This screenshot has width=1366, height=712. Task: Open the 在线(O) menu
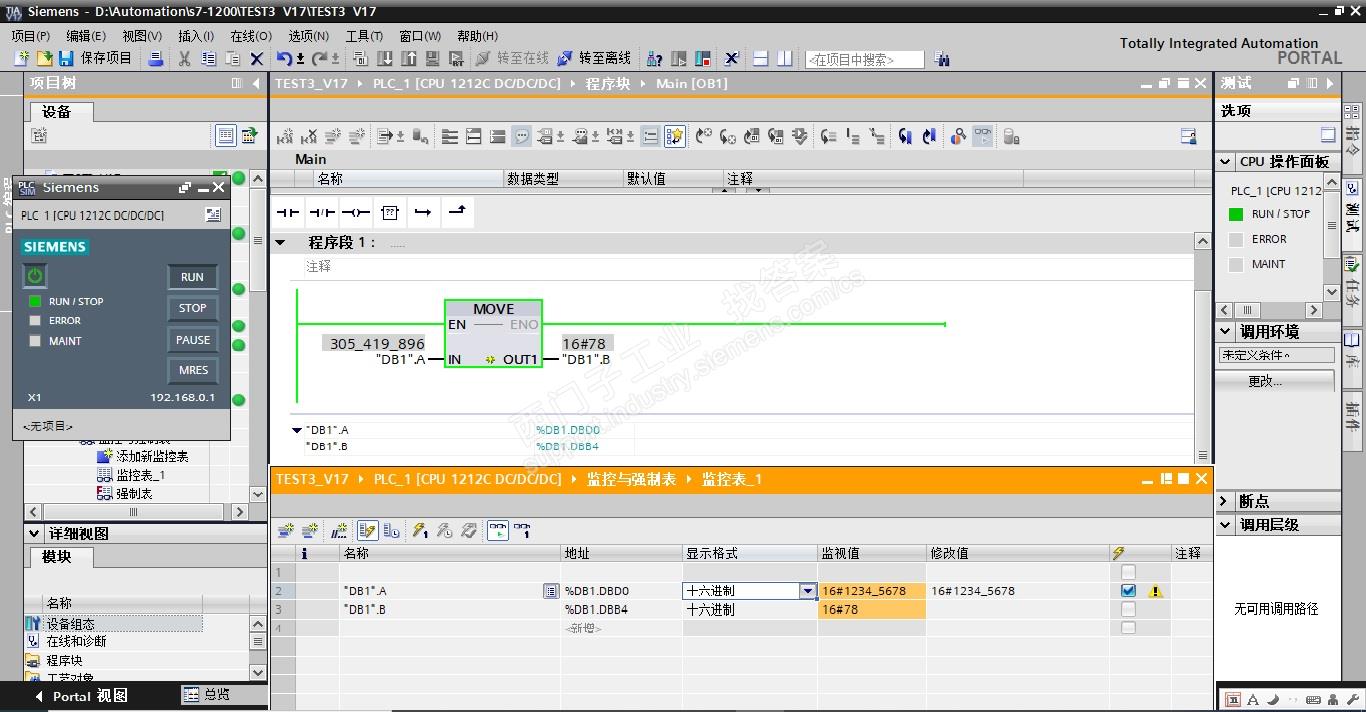coord(250,35)
